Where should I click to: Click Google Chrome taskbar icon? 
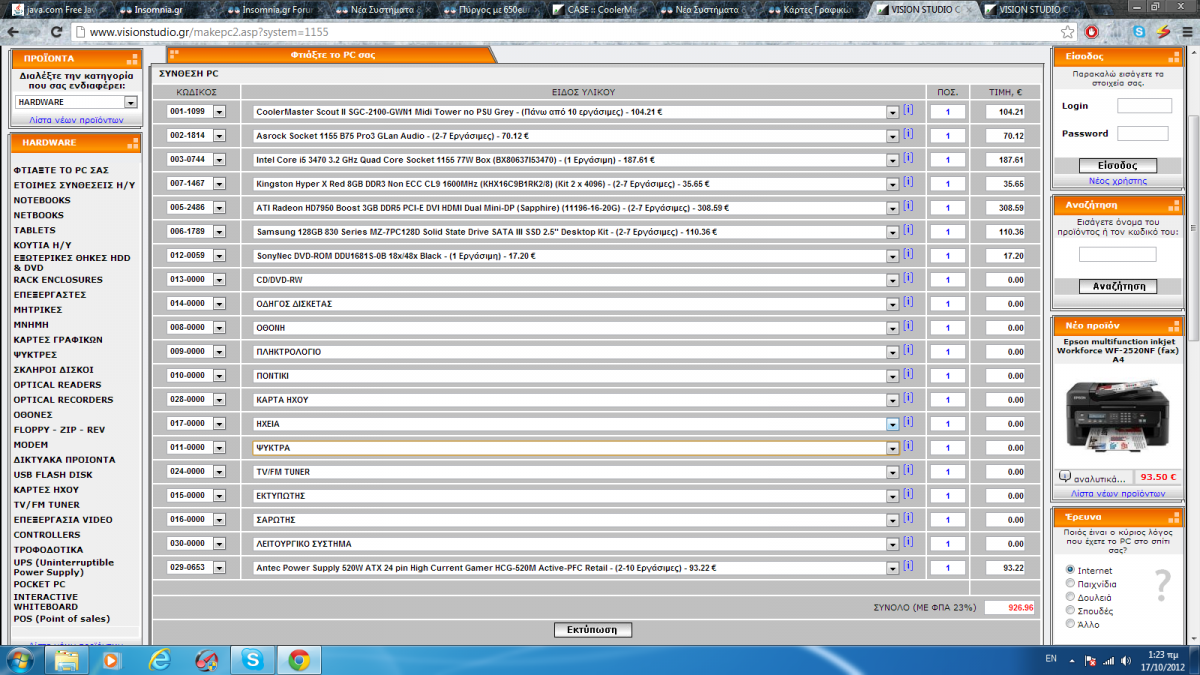click(298, 660)
